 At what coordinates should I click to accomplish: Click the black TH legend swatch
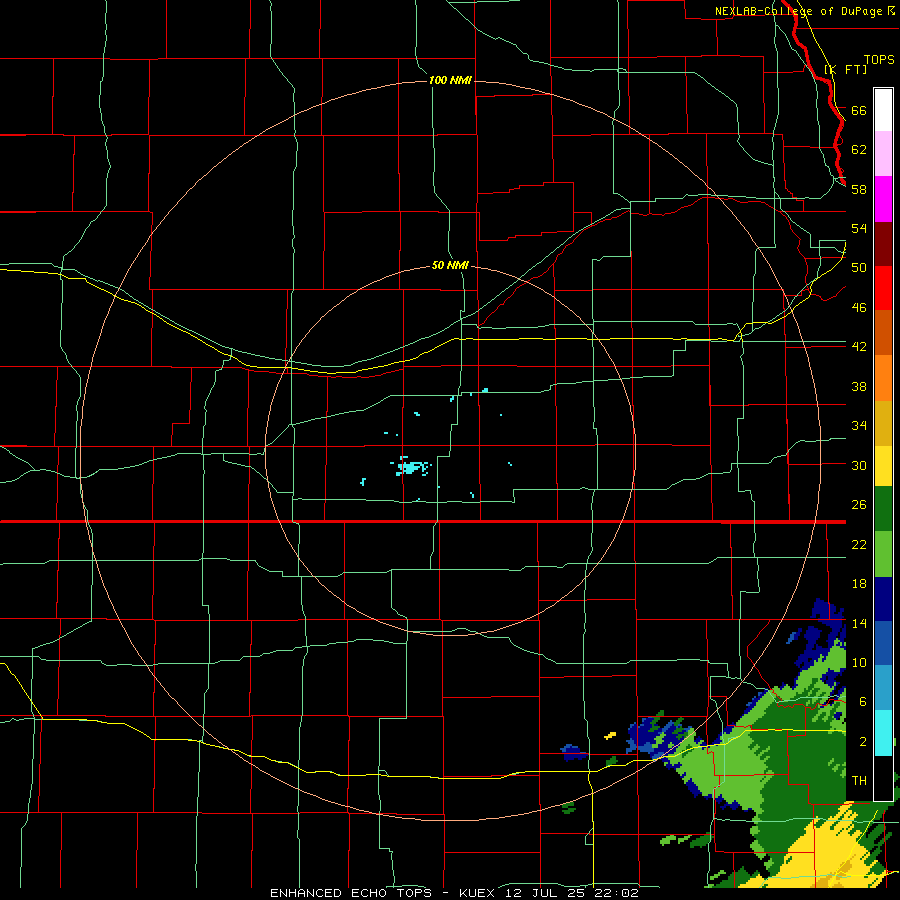[x=883, y=778]
